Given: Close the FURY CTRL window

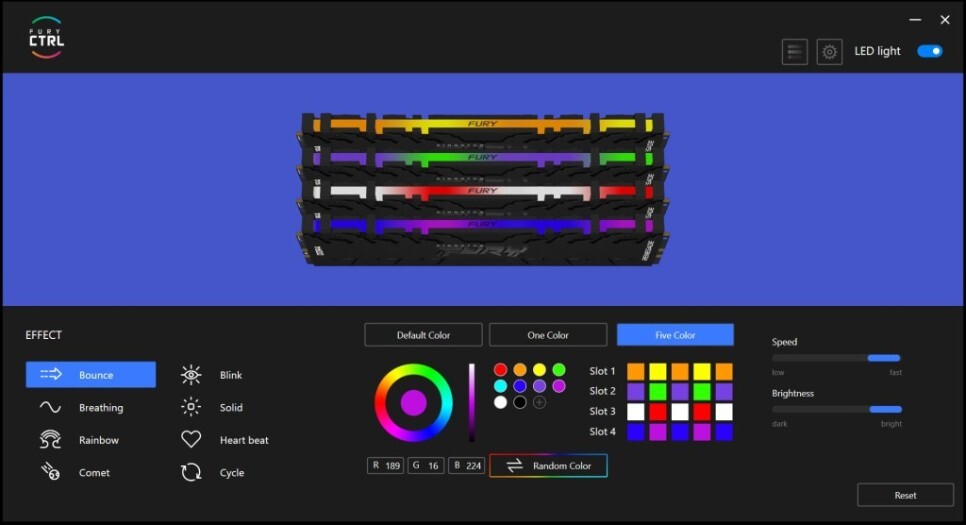Looking at the screenshot, I should [945, 20].
